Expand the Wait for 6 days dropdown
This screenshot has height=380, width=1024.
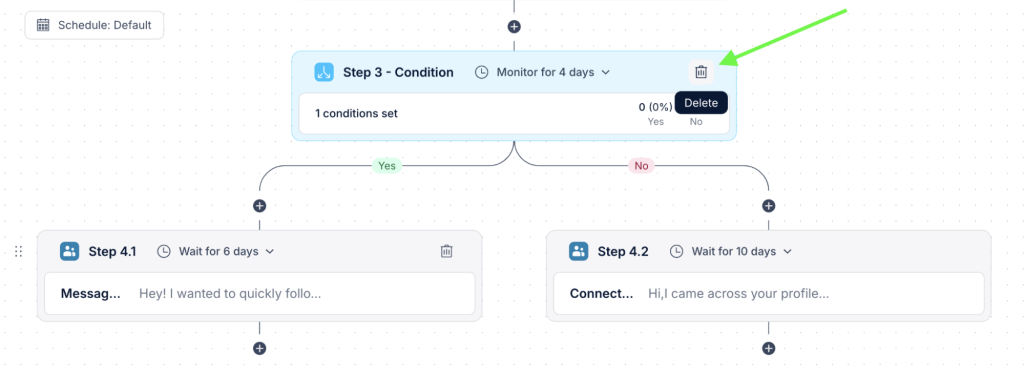click(216, 251)
